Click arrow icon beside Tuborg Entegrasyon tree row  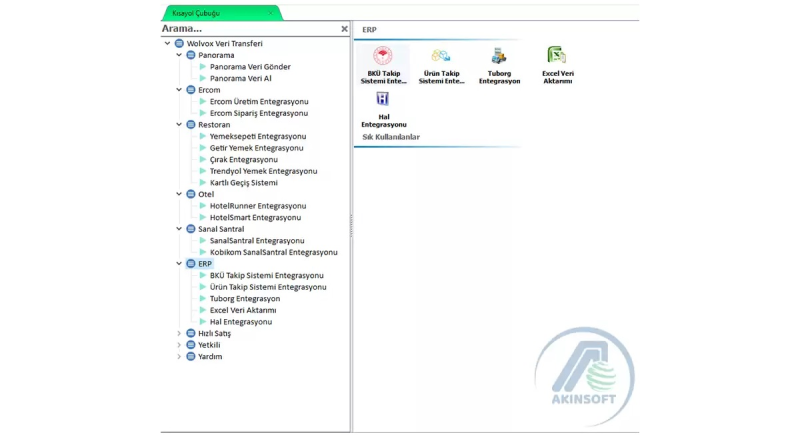[x=203, y=299]
